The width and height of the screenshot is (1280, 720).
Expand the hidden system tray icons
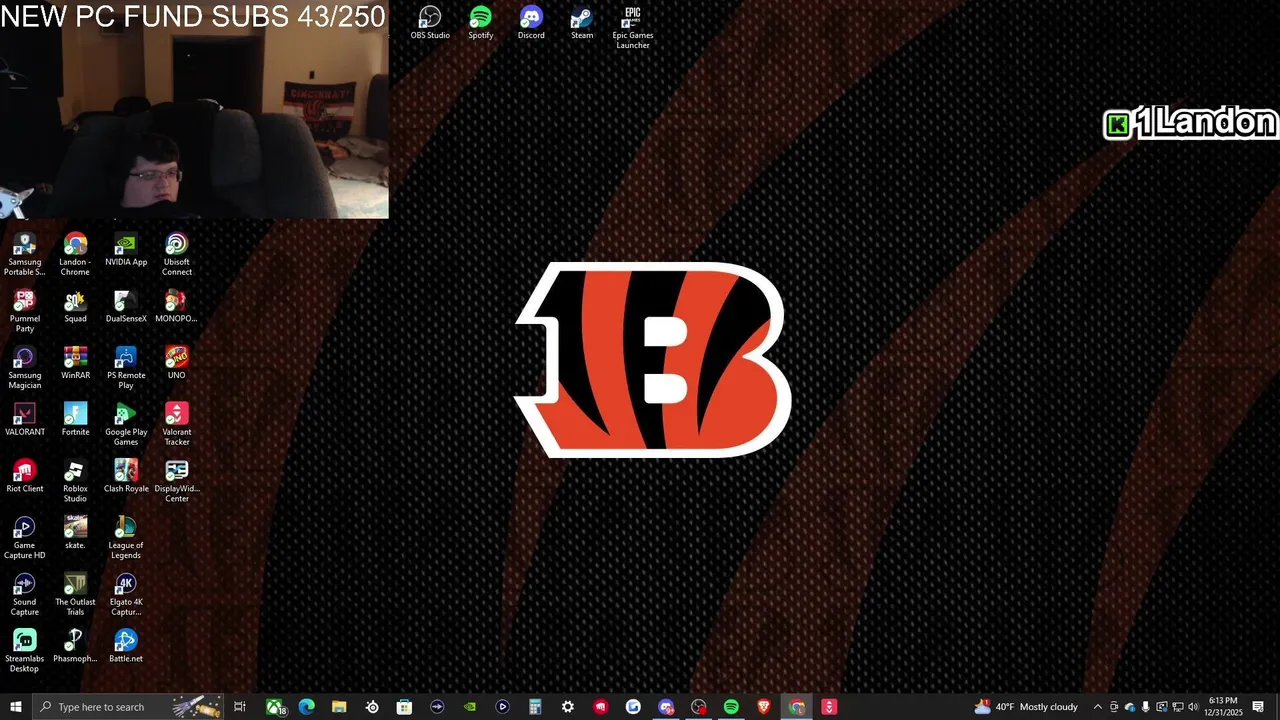pyautogui.click(x=1097, y=707)
